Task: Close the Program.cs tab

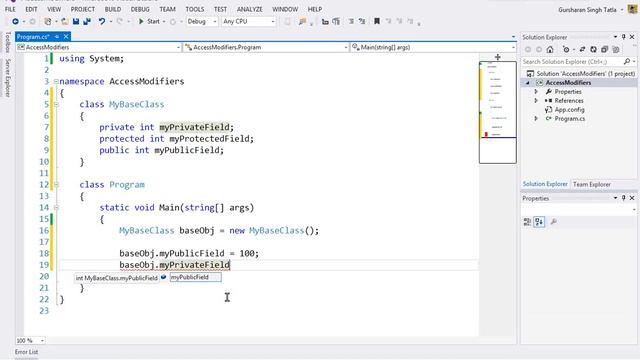Action: tap(66, 37)
